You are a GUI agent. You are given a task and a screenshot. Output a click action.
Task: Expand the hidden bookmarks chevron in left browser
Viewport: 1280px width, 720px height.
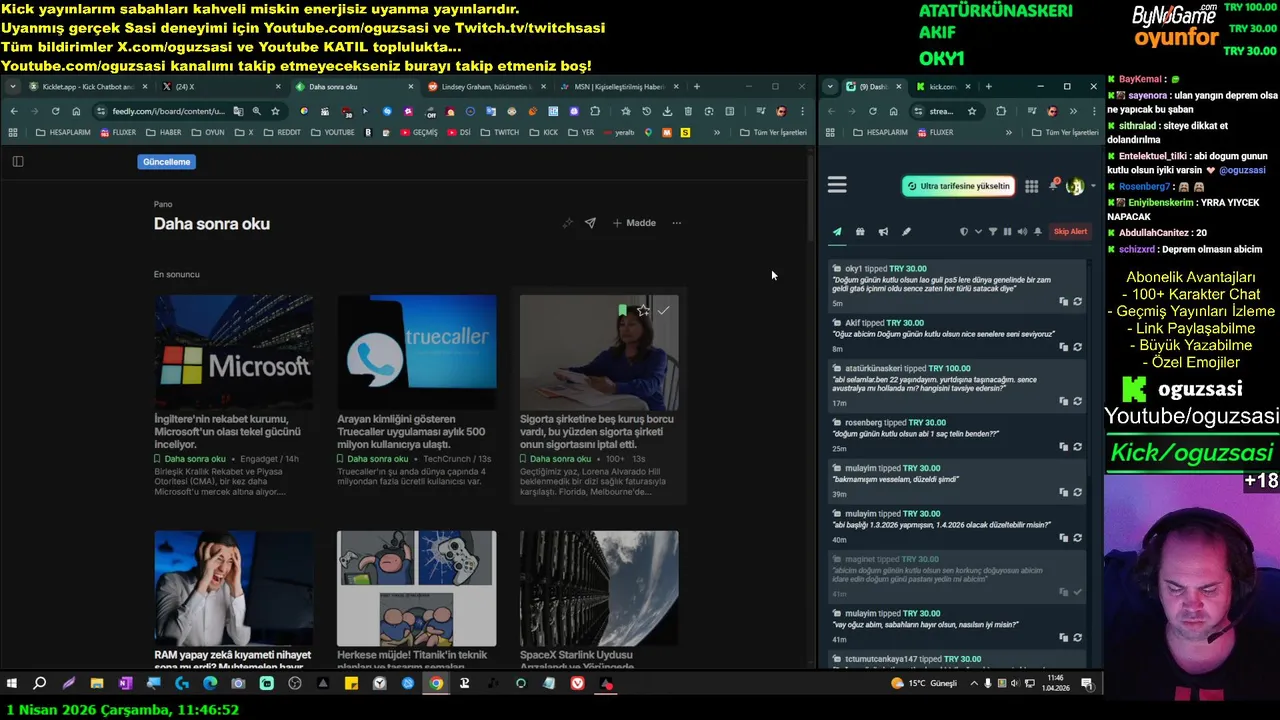716,132
